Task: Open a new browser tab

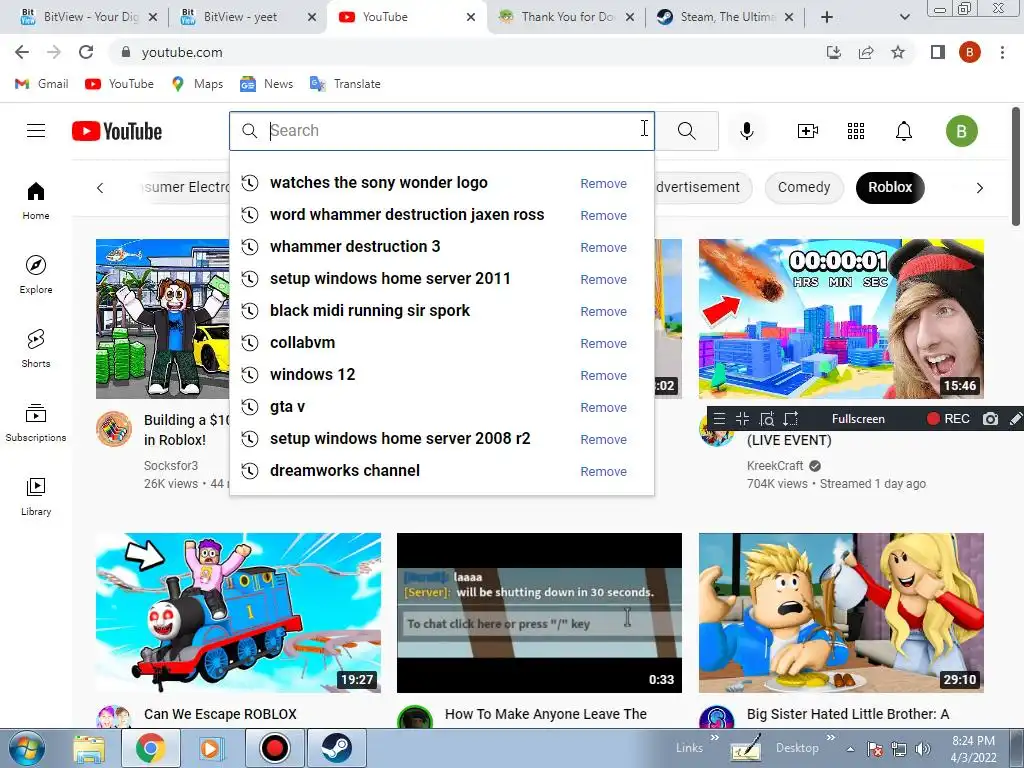Action: coord(827,17)
